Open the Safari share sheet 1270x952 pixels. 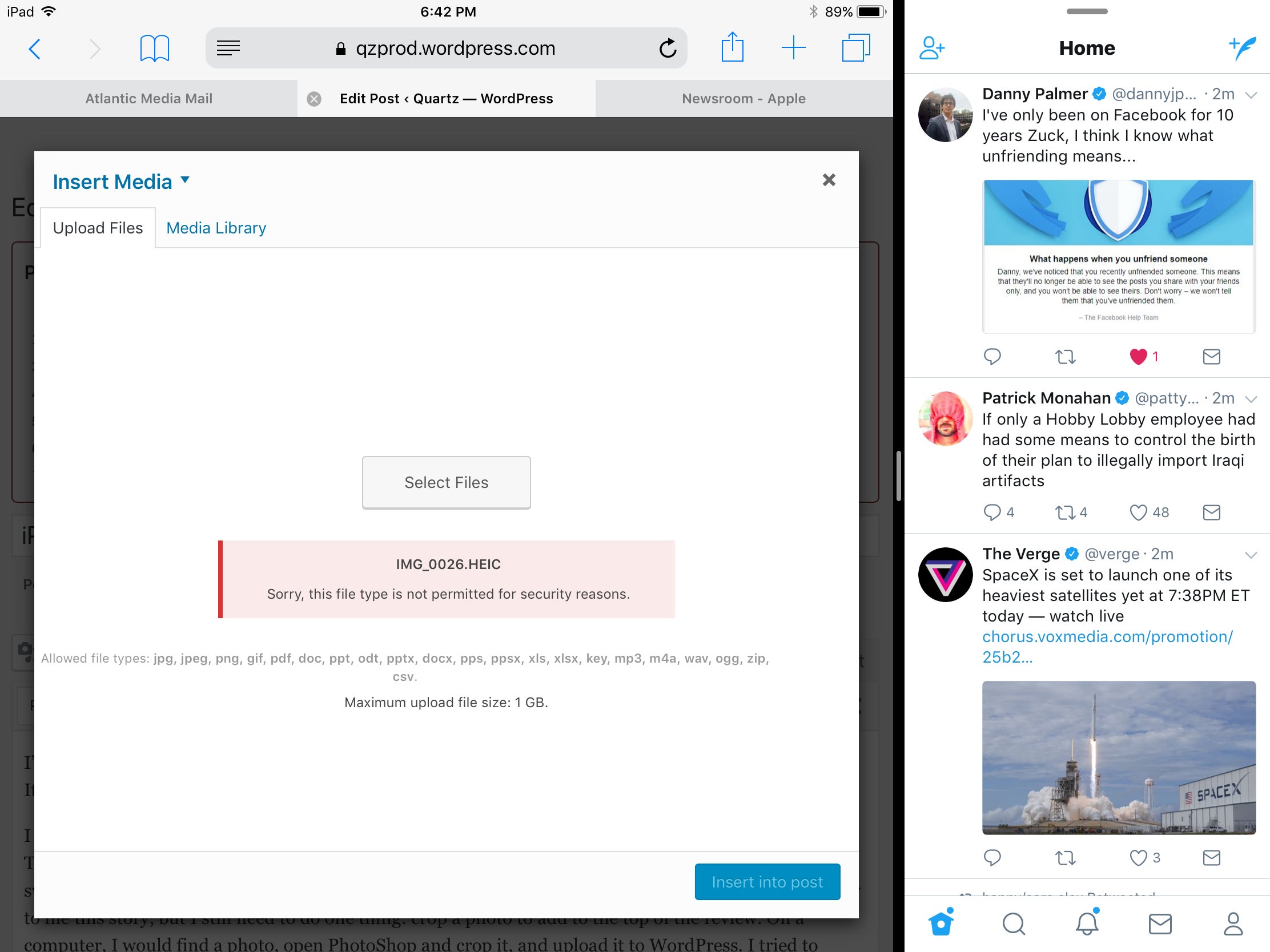(732, 47)
